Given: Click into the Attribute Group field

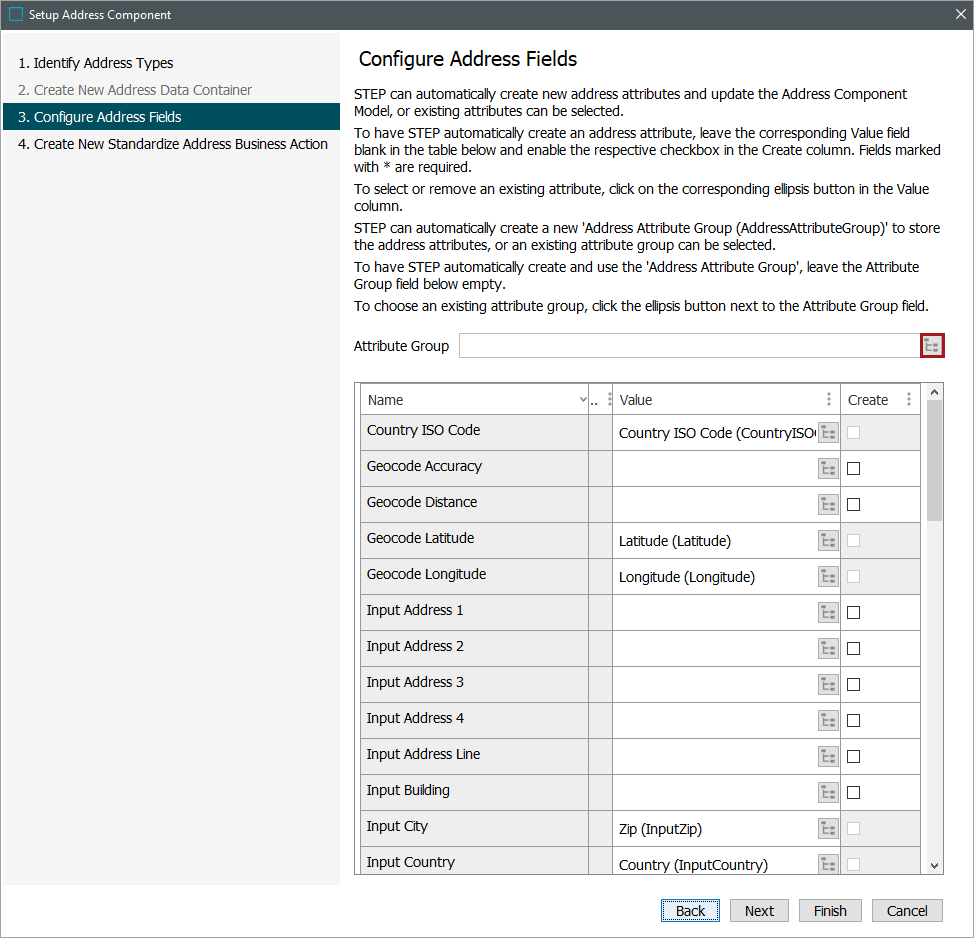Looking at the screenshot, I should pos(688,346).
